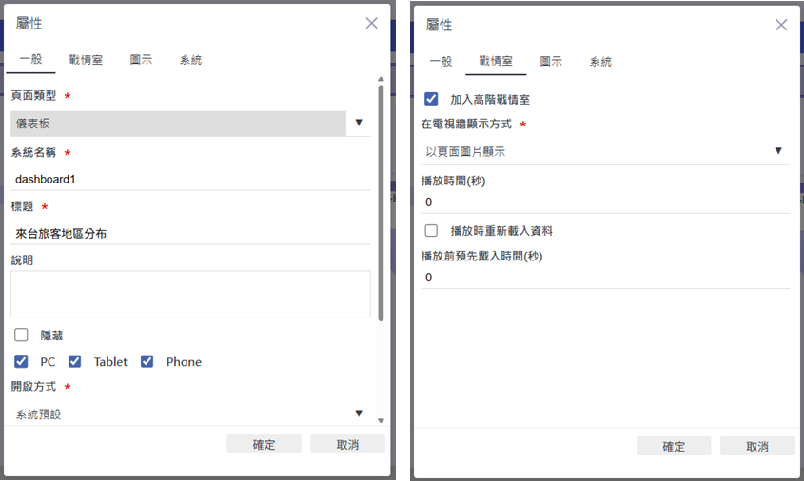The image size is (804, 481).
Task: Click the scrollbar up arrow in the 一般 panel
Action: pyautogui.click(x=380, y=79)
